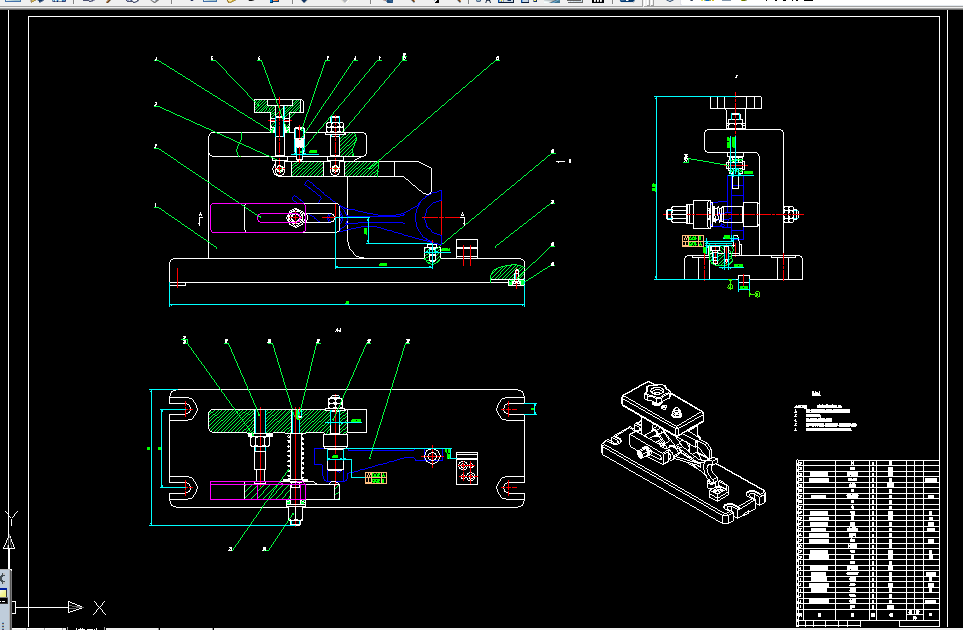Select the orange tolerance frame in the plan view
Image resolution: width=963 pixels, height=630 pixels.
click(376, 478)
